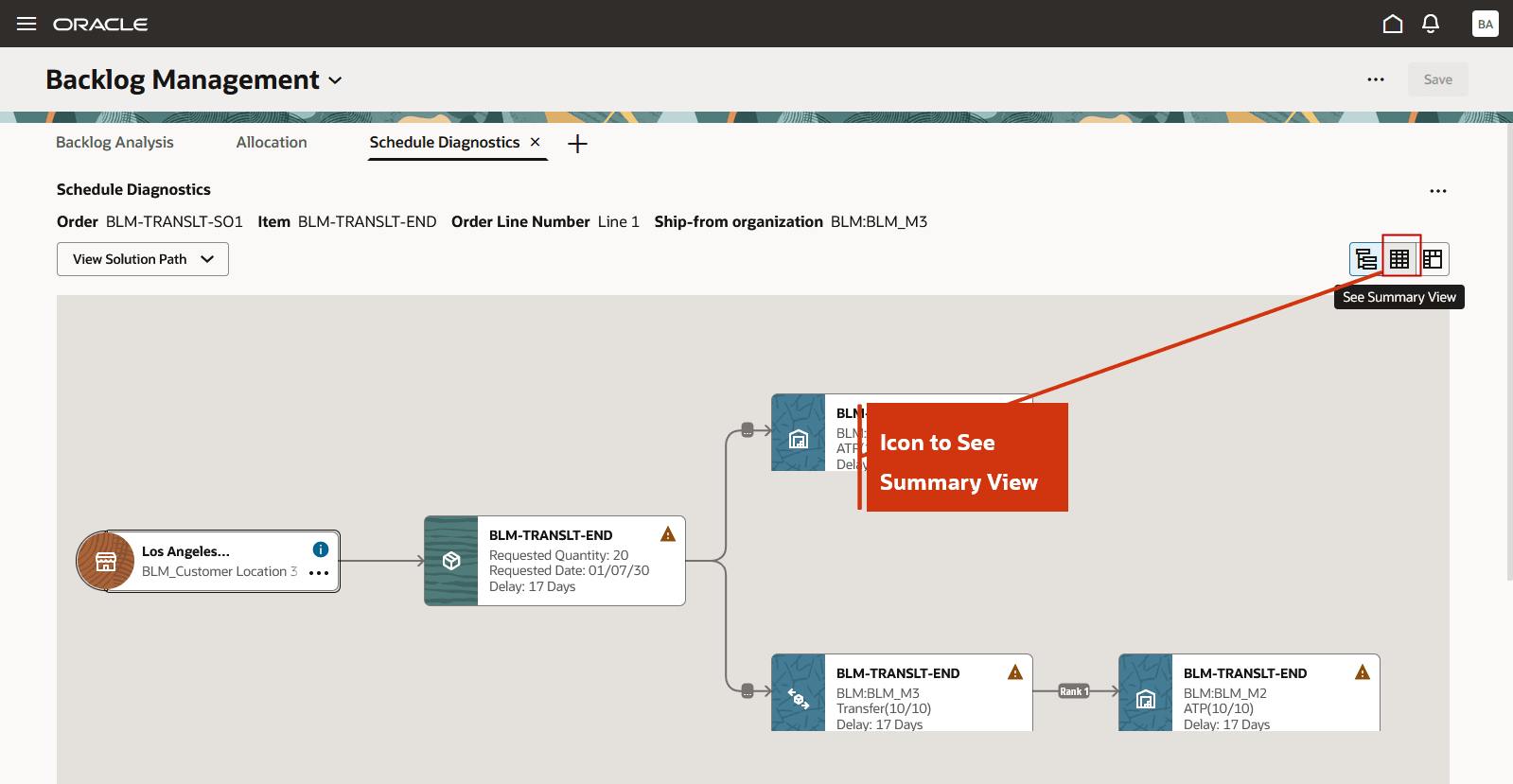Select node with Requested Quantity: 20
This screenshot has width=1513, height=784.
554,561
